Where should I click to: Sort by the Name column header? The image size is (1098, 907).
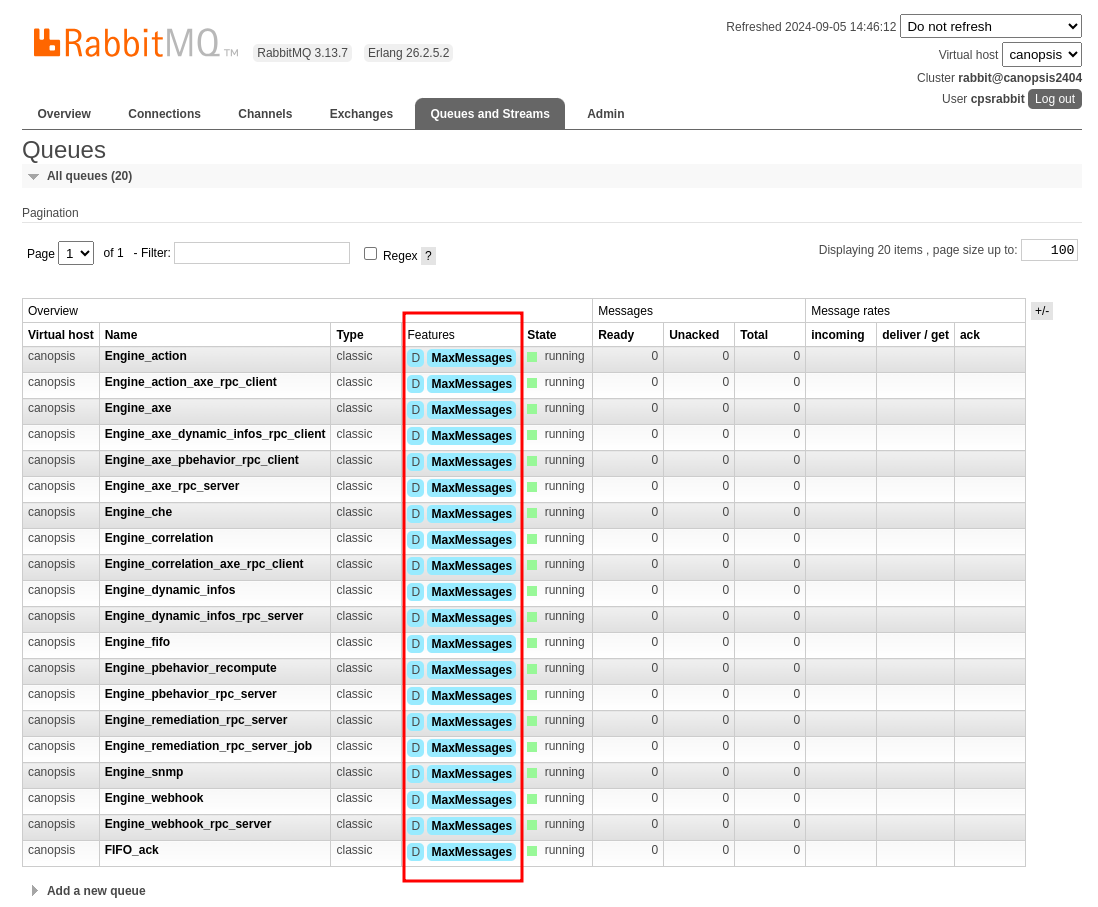click(x=121, y=335)
